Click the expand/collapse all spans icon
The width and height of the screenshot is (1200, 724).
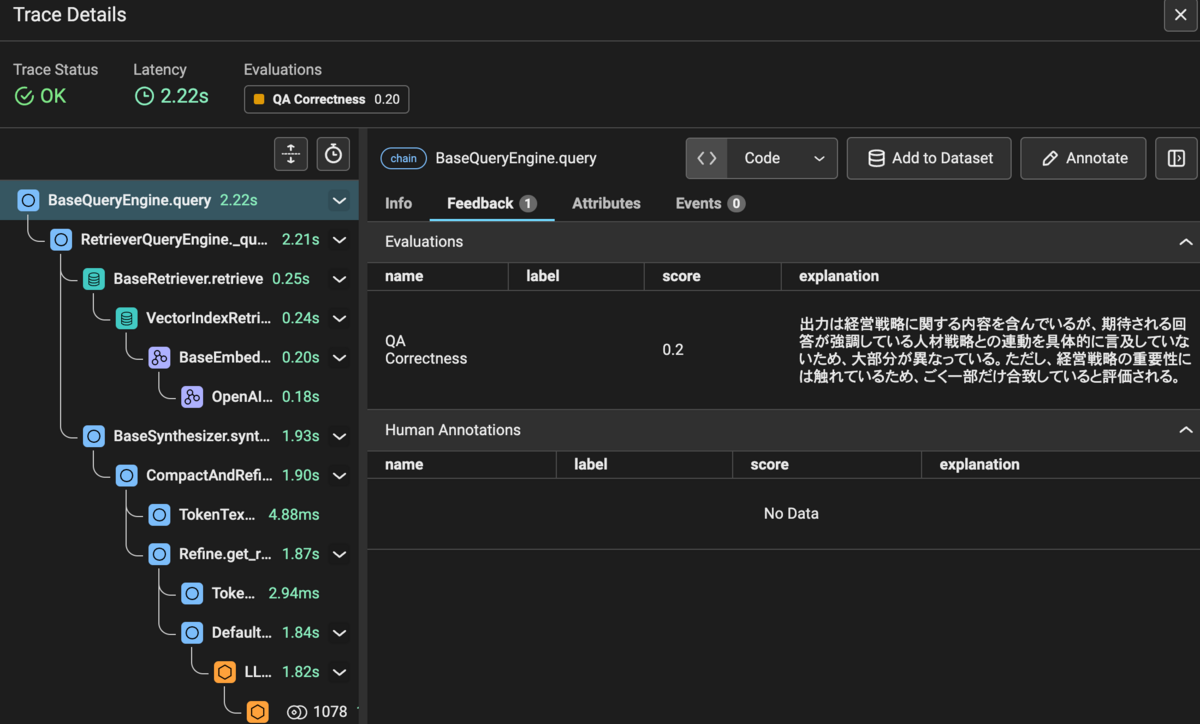click(x=290, y=154)
